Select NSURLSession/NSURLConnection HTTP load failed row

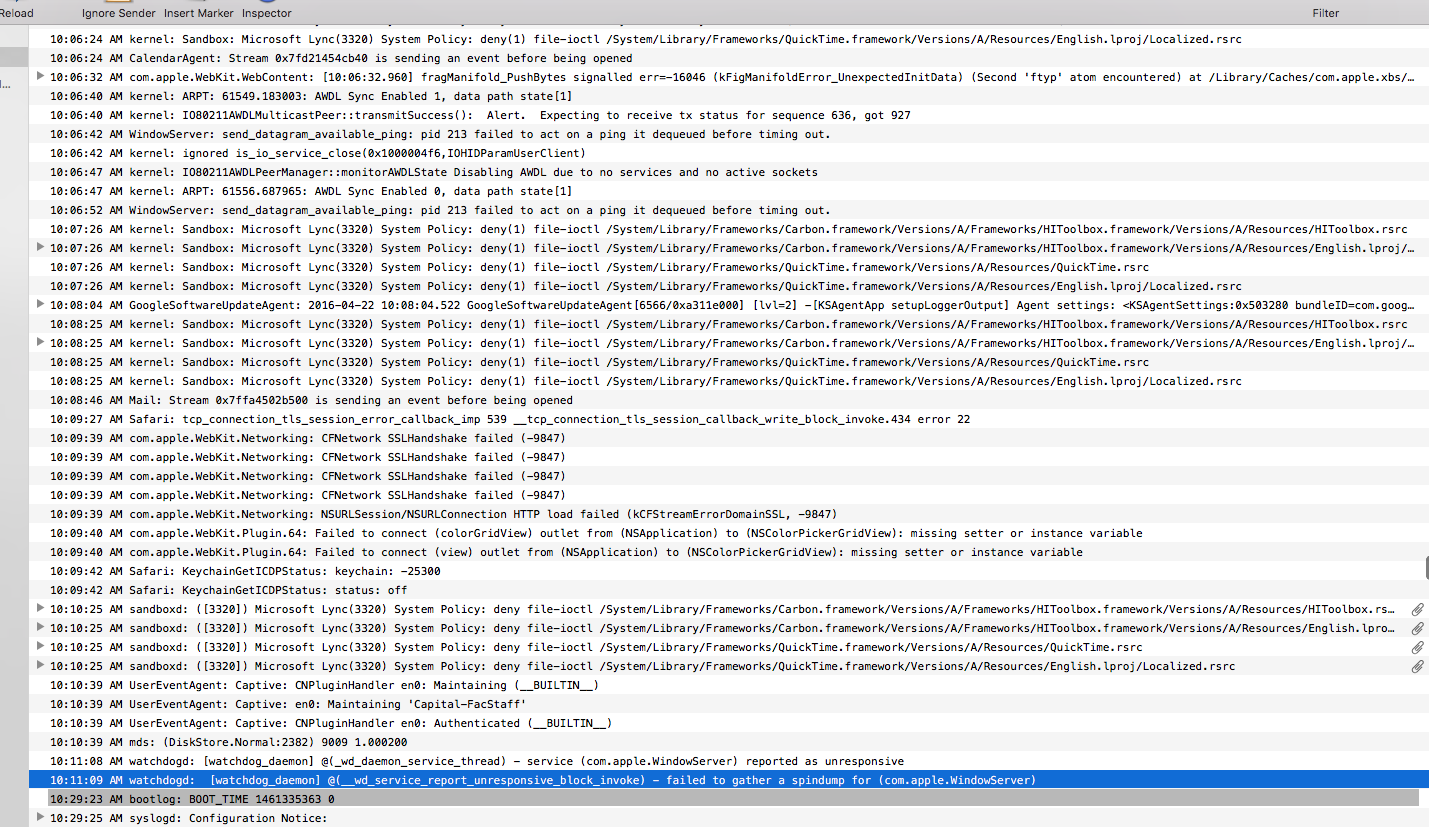coord(729,514)
